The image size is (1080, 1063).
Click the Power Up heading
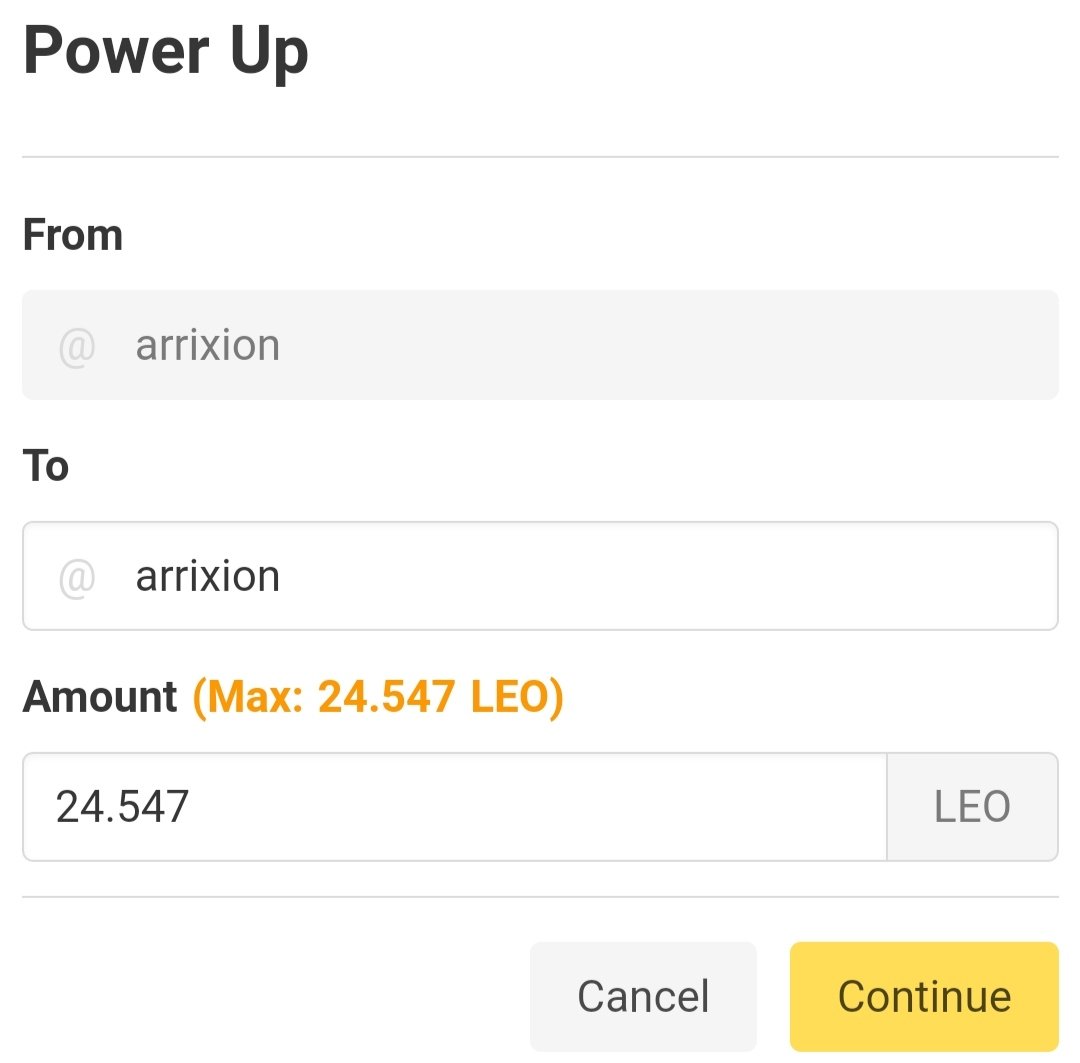pos(166,52)
